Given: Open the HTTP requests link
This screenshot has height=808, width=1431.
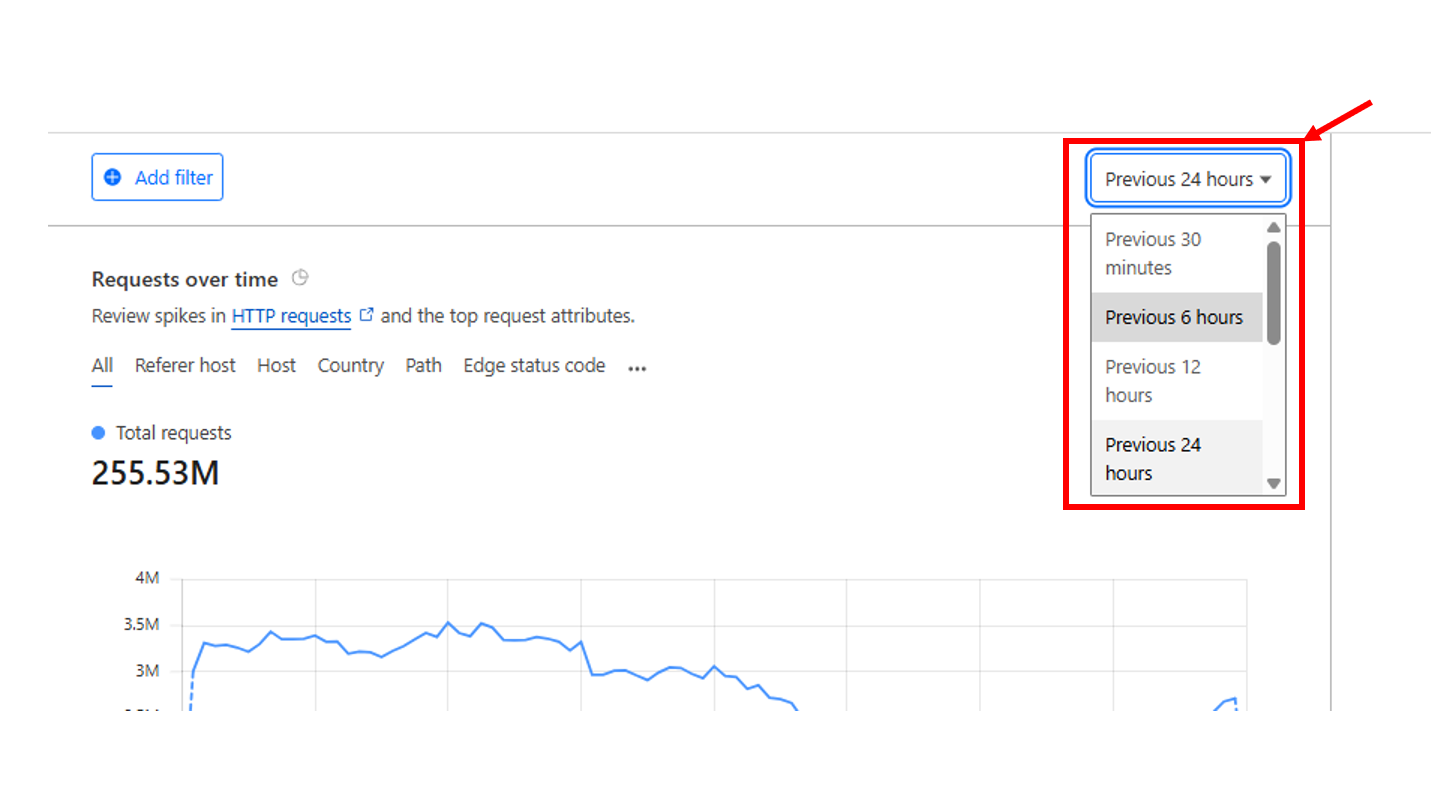Looking at the screenshot, I should point(291,316).
